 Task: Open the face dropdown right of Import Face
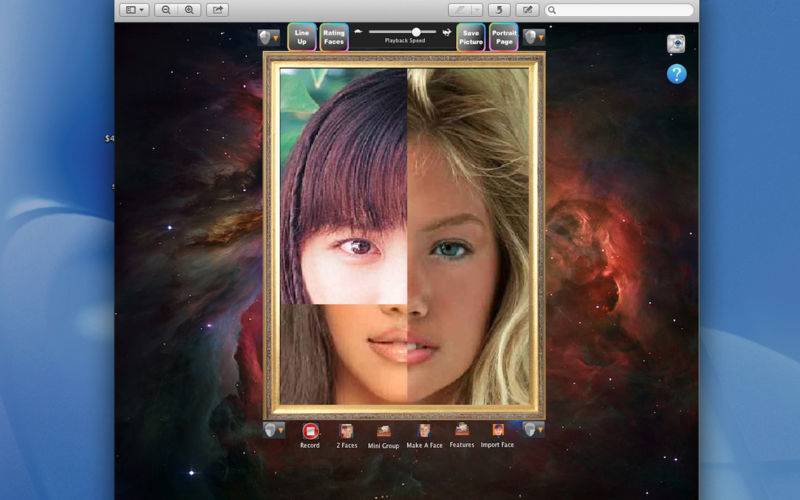point(533,429)
